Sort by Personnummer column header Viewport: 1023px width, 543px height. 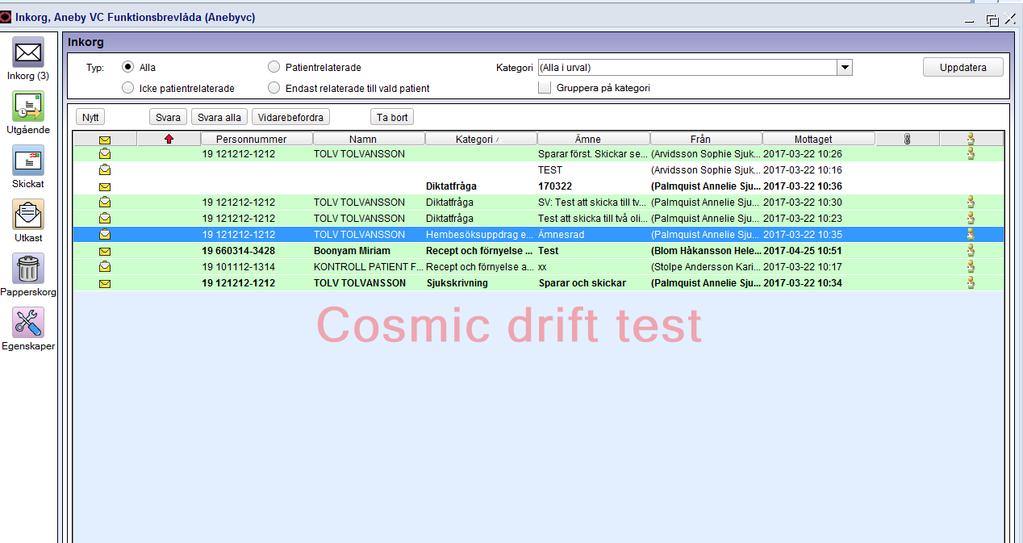point(257,139)
